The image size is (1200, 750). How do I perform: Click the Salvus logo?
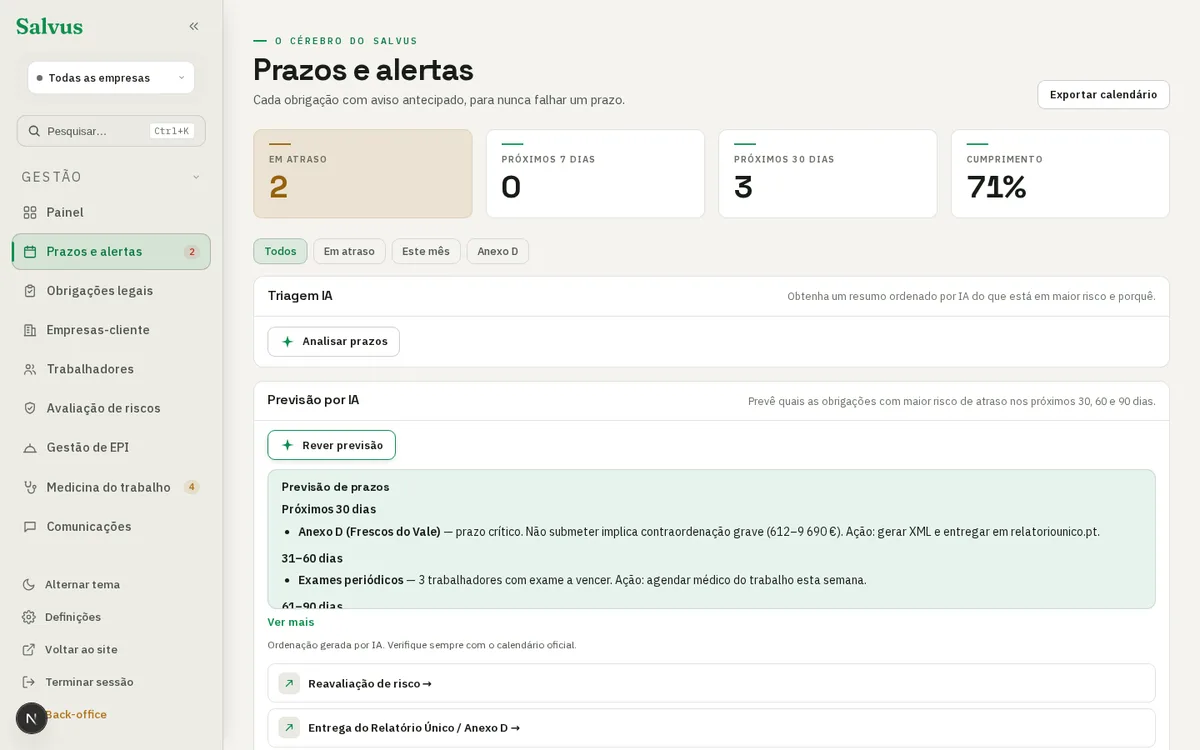click(x=49, y=27)
